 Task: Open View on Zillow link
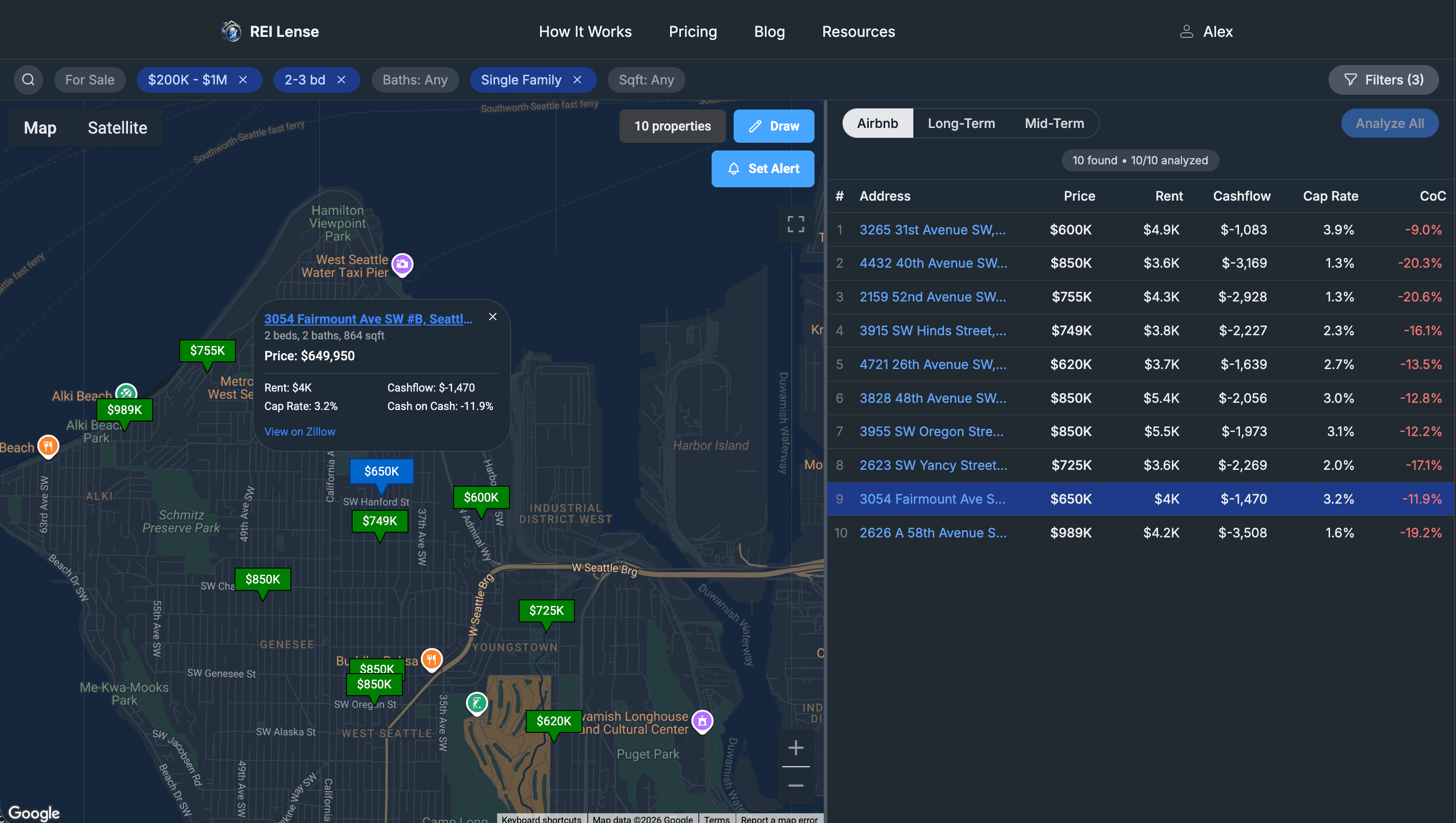tap(299, 431)
